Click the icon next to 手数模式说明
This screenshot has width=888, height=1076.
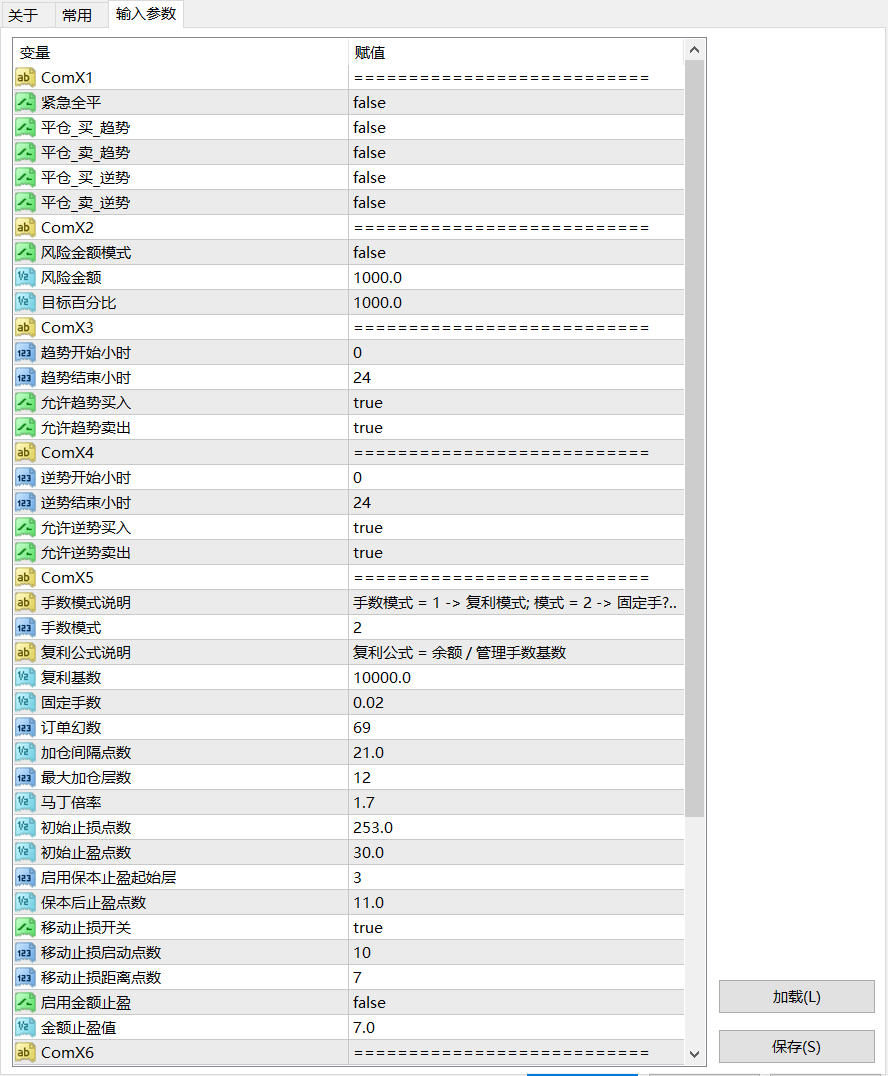point(26,602)
